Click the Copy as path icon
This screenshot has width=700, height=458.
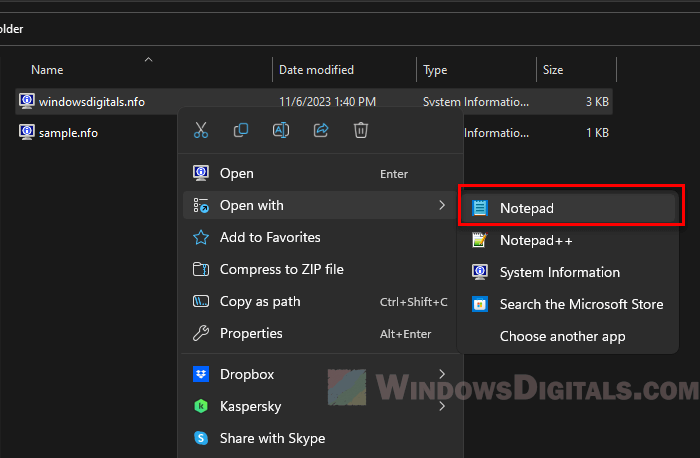201,301
